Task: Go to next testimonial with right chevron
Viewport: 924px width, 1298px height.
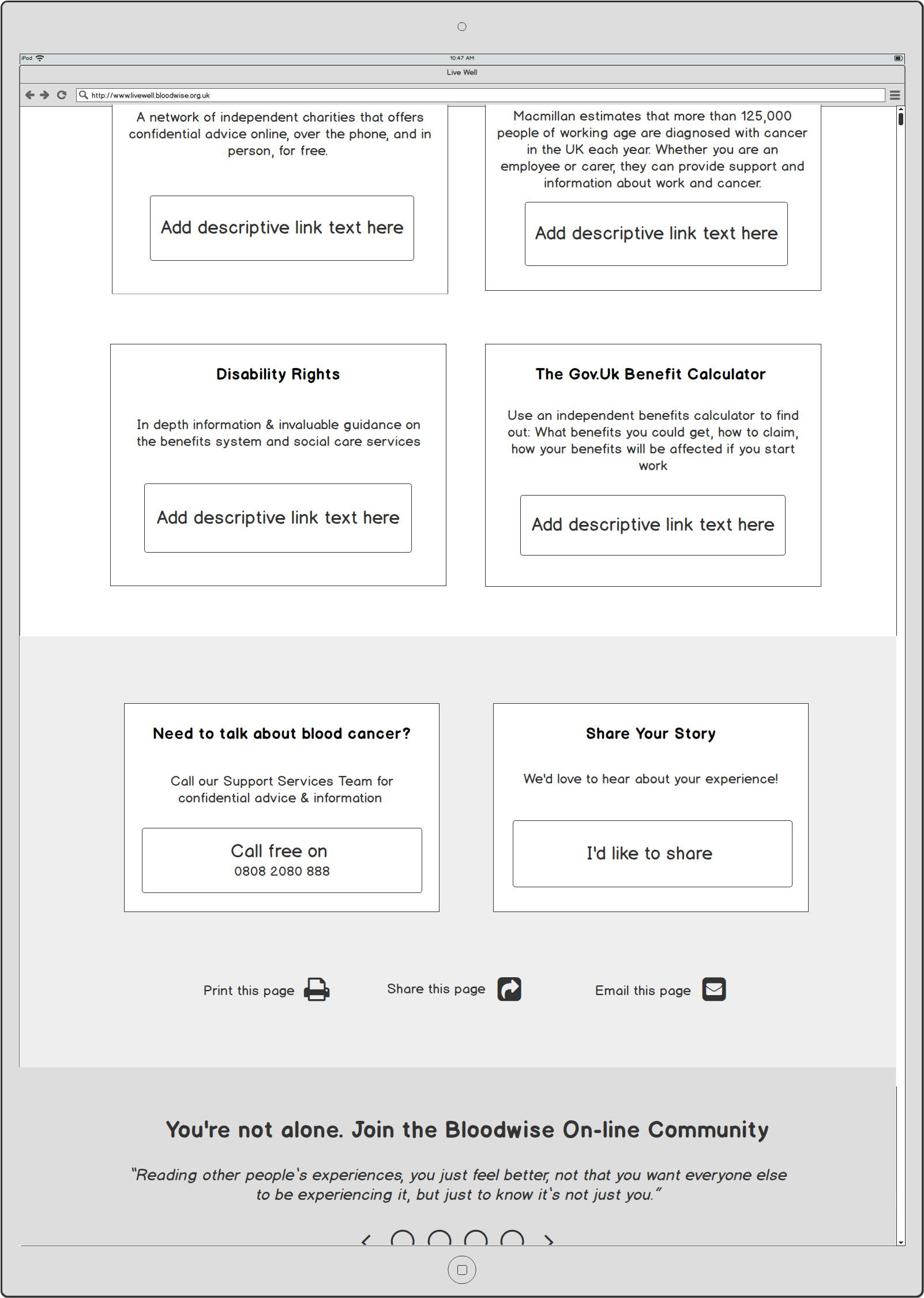Action: click(549, 1240)
